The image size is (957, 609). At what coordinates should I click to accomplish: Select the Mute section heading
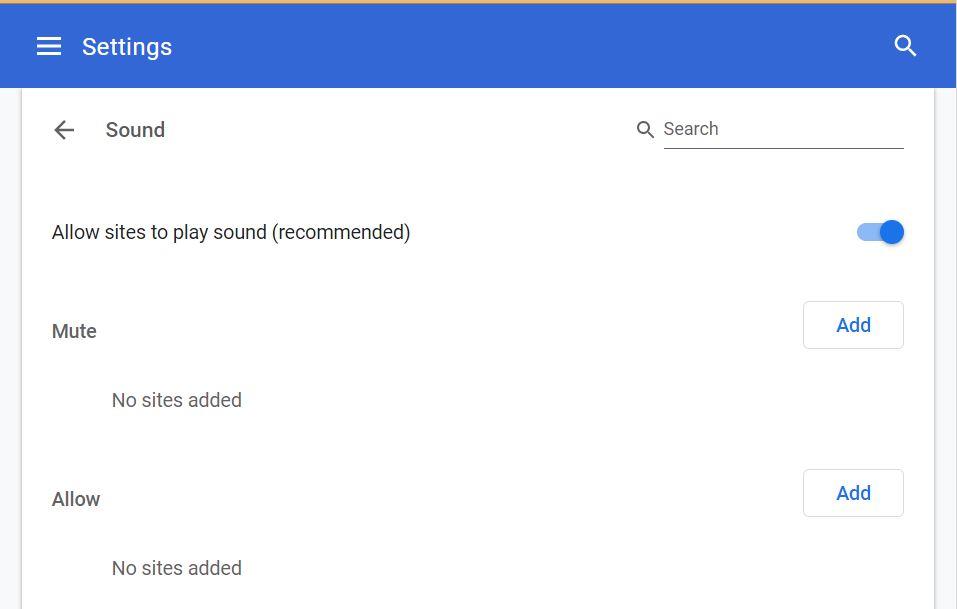tap(74, 331)
